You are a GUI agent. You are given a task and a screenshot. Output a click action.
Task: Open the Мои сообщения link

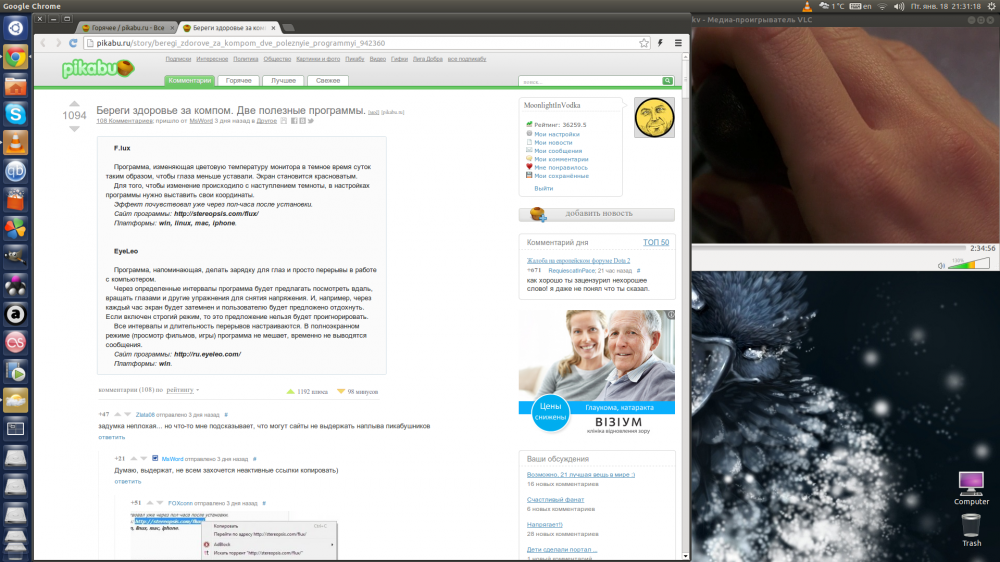coord(558,151)
